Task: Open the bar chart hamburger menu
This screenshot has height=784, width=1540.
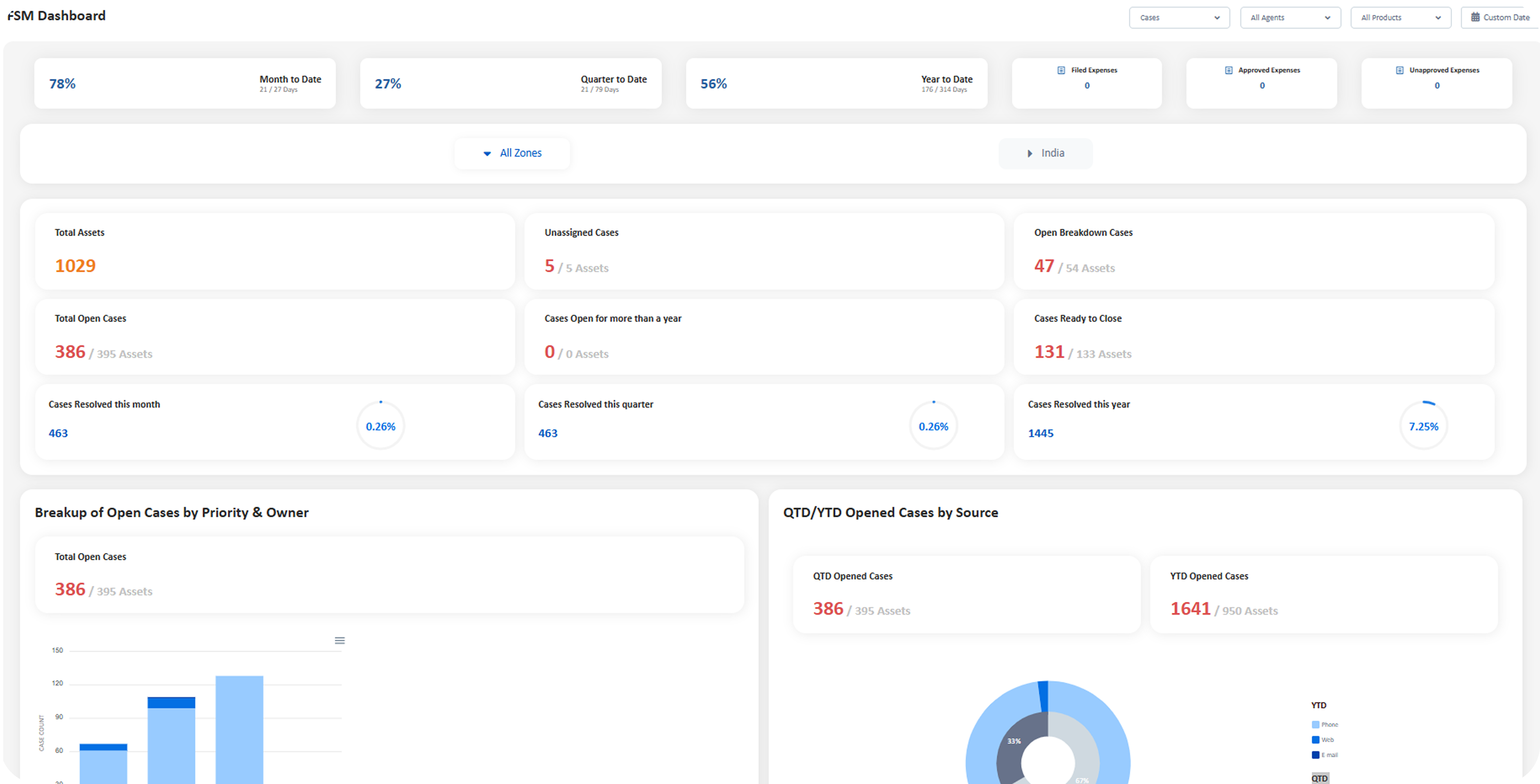Action: coord(340,641)
